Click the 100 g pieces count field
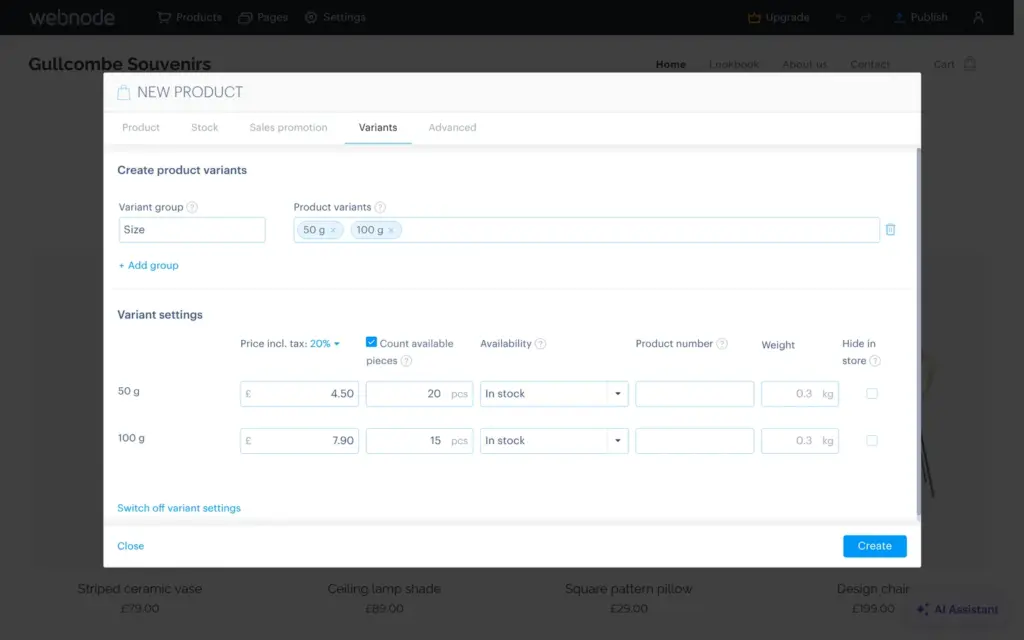This screenshot has width=1024, height=640. pyautogui.click(x=419, y=441)
